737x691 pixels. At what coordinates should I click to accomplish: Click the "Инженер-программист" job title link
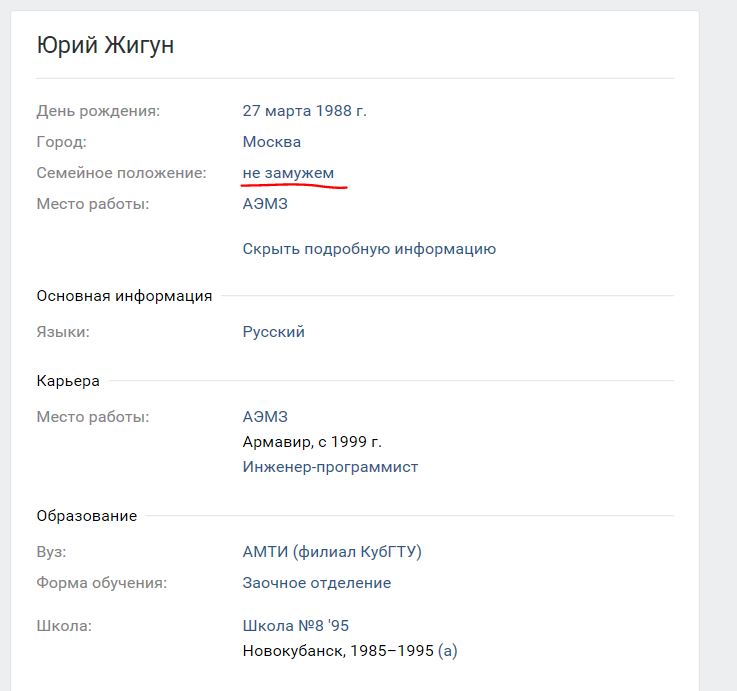tap(330, 467)
